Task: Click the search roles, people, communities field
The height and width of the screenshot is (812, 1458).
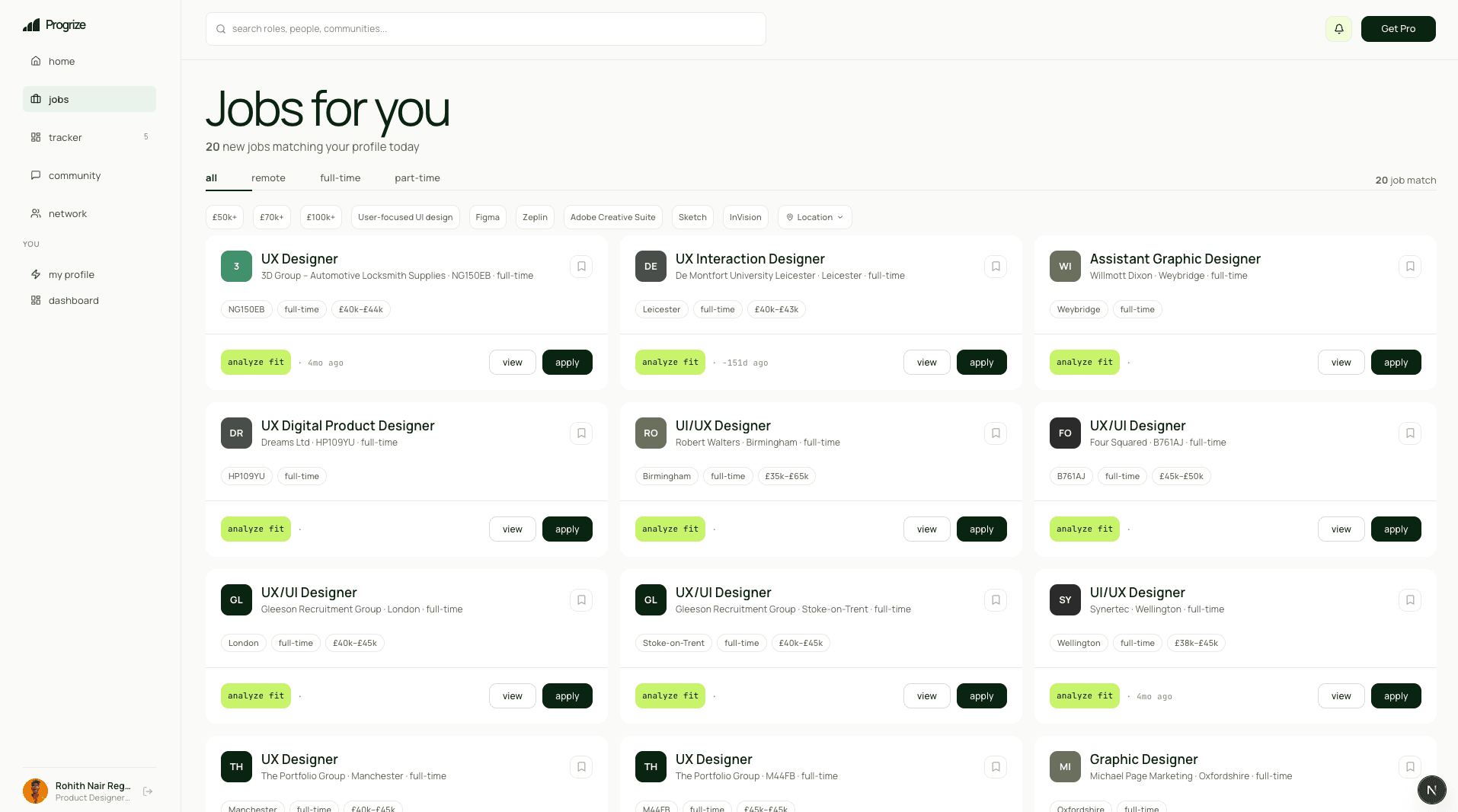Action: [x=485, y=29]
